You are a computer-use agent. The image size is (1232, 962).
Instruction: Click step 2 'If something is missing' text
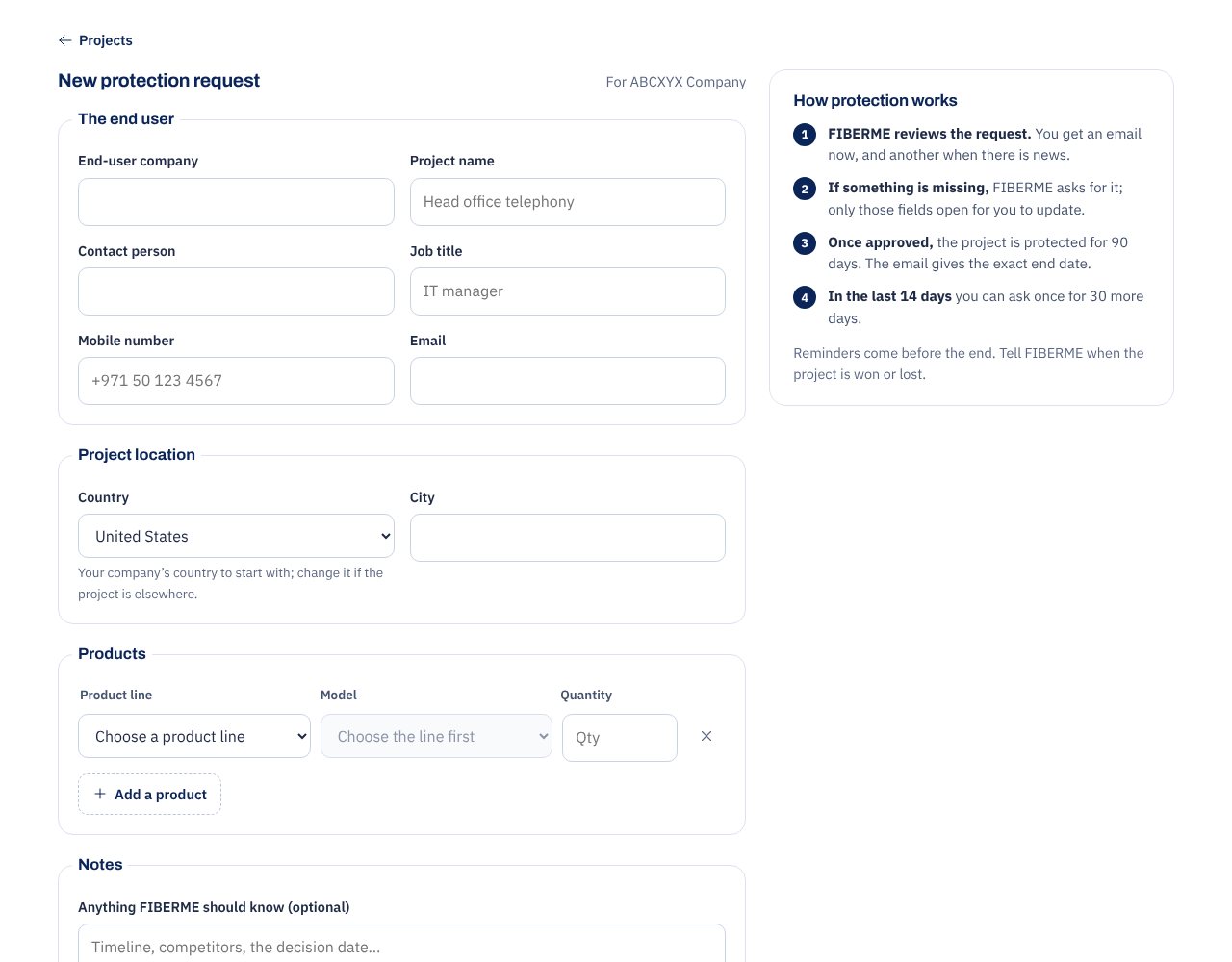975,199
